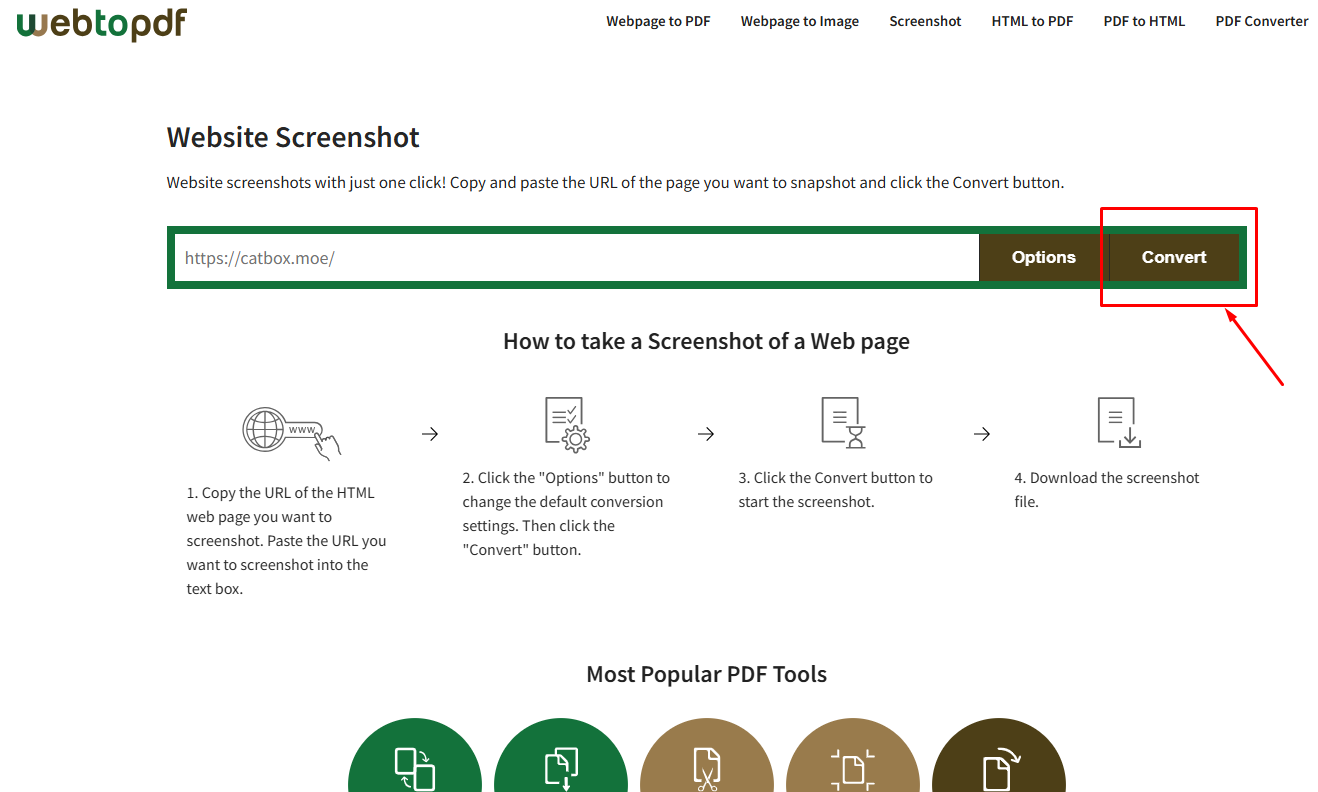
Task: Click the step 2 text about the "Options" button
Action: point(566,514)
